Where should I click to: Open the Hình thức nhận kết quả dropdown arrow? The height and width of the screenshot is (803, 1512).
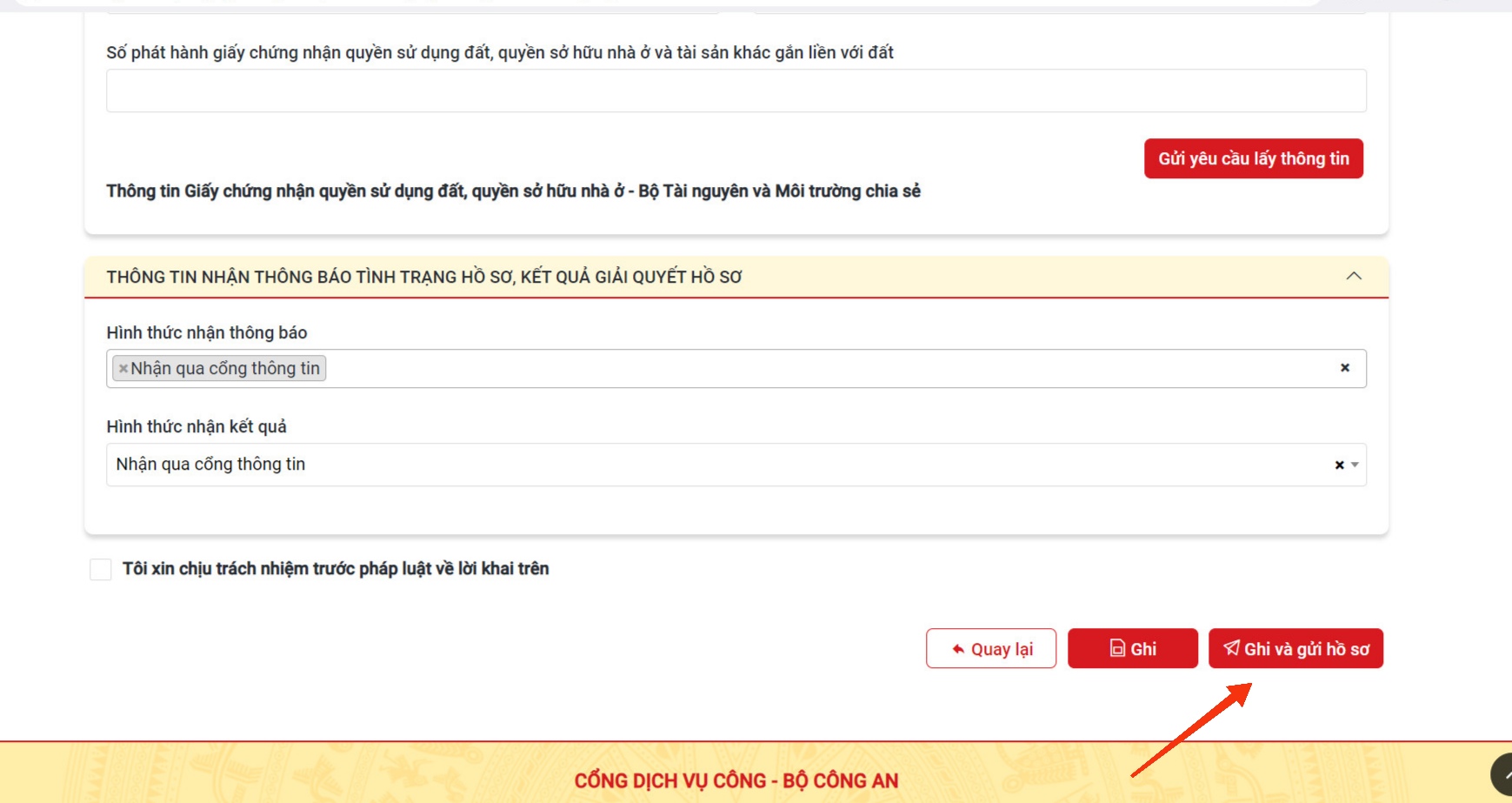(1355, 465)
